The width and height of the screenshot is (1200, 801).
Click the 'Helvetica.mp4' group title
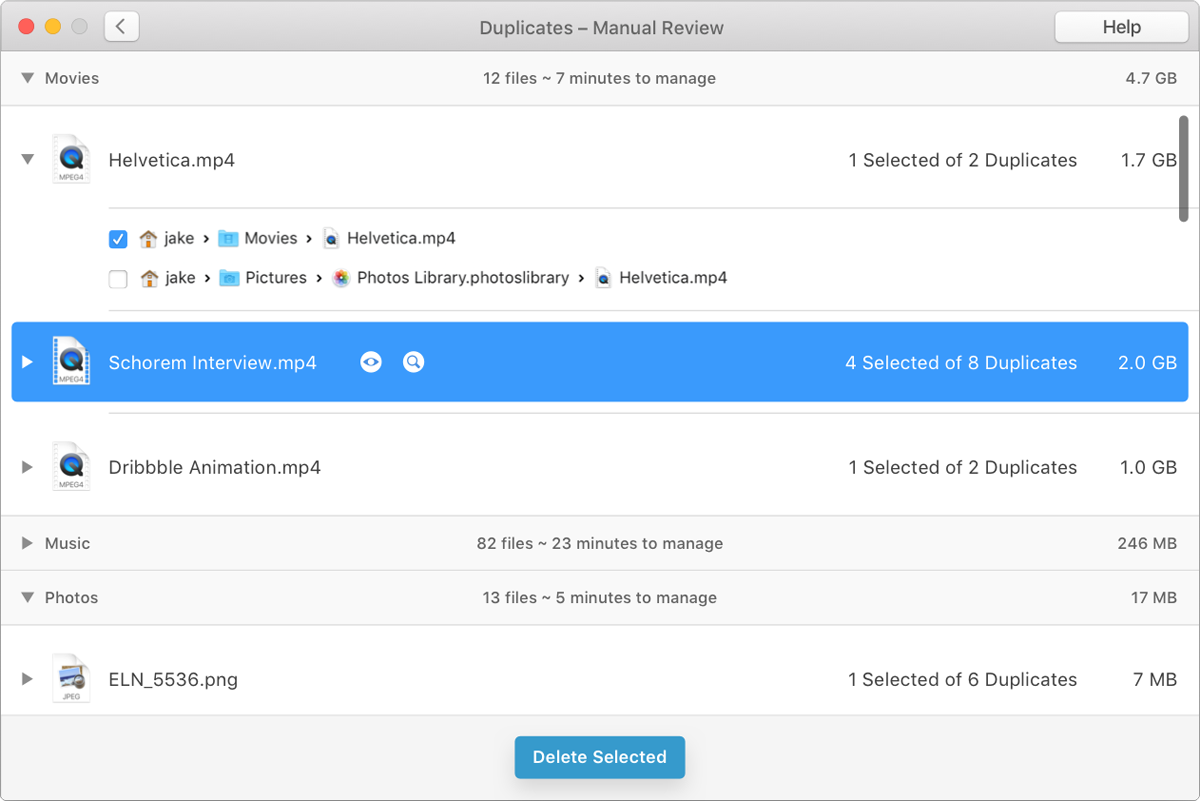[x=172, y=160]
